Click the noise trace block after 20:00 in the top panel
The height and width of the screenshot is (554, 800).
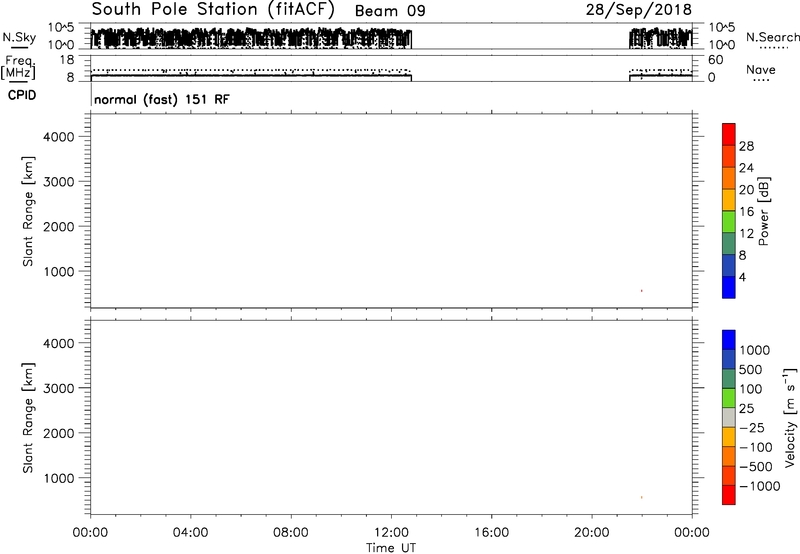[661, 38]
